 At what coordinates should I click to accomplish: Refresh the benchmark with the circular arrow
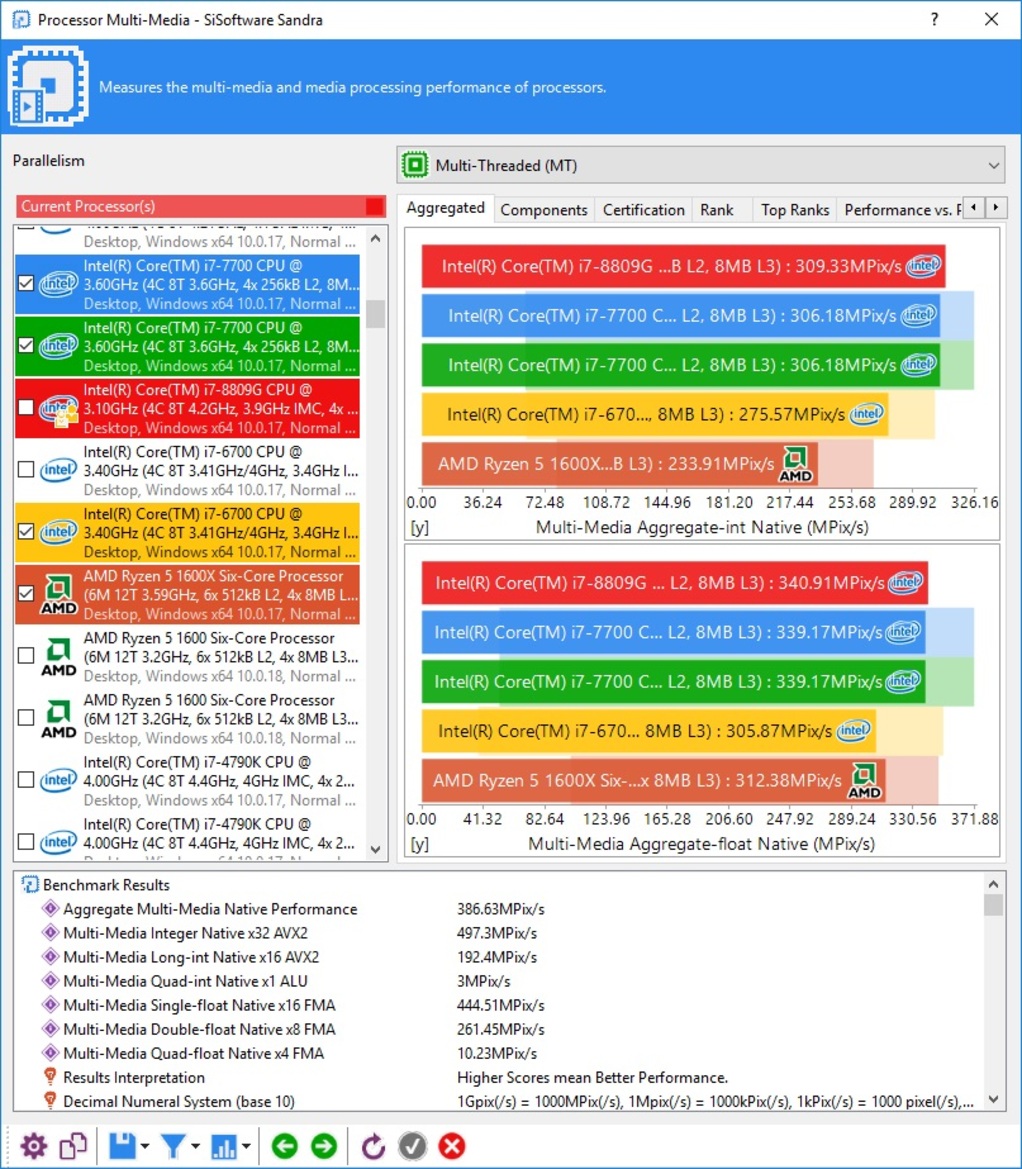coord(373,1146)
